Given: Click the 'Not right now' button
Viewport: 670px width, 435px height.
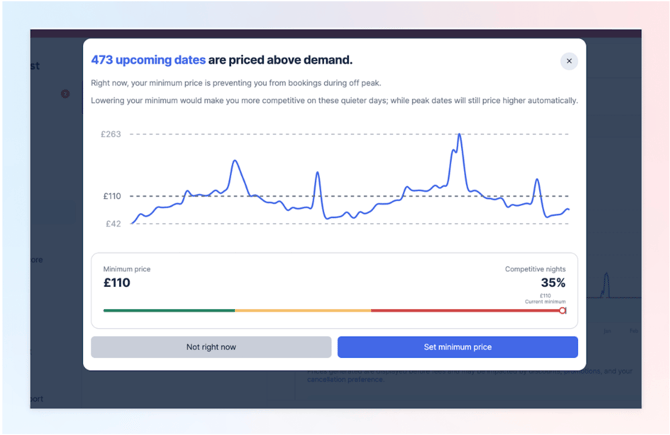Looking at the screenshot, I should pos(211,347).
